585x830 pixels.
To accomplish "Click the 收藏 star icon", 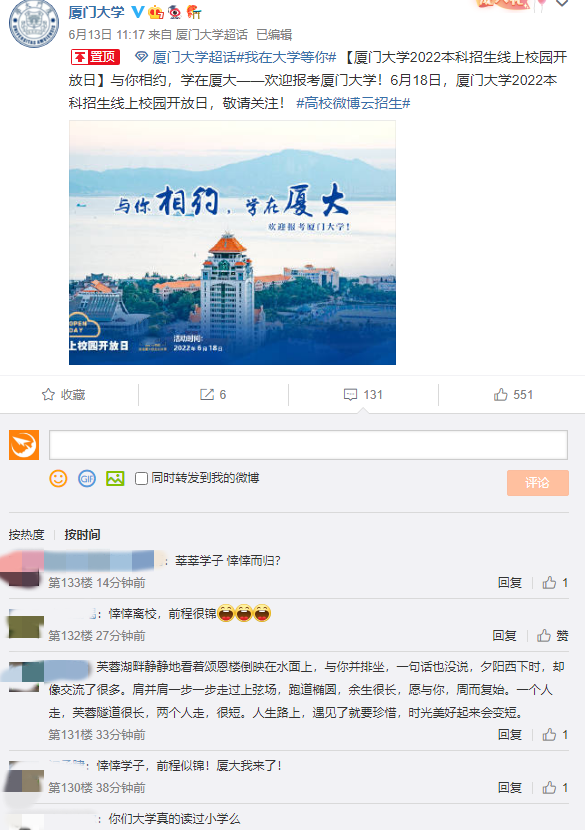I will 49,394.
